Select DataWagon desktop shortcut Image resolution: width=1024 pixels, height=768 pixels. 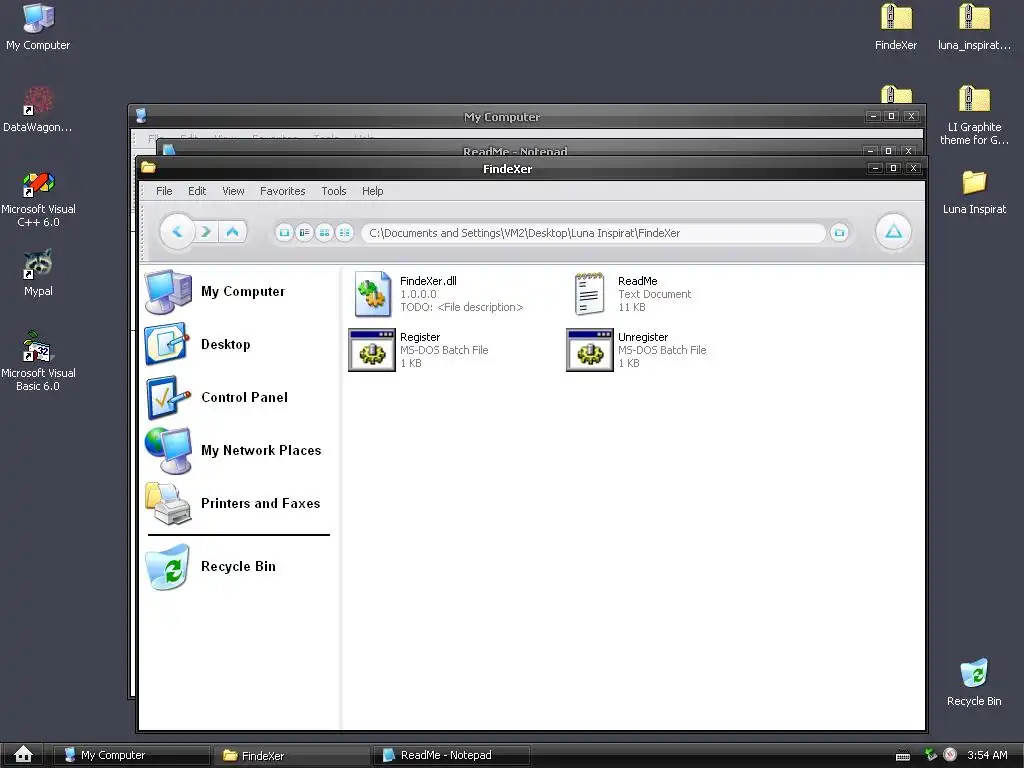(x=38, y=110)
